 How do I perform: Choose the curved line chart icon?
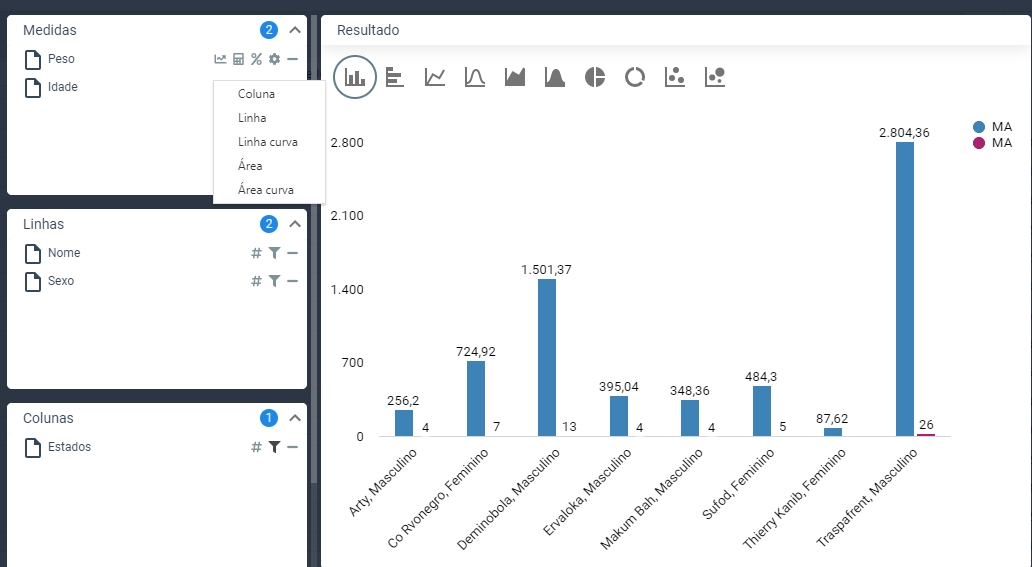click(x=475, y=77)
